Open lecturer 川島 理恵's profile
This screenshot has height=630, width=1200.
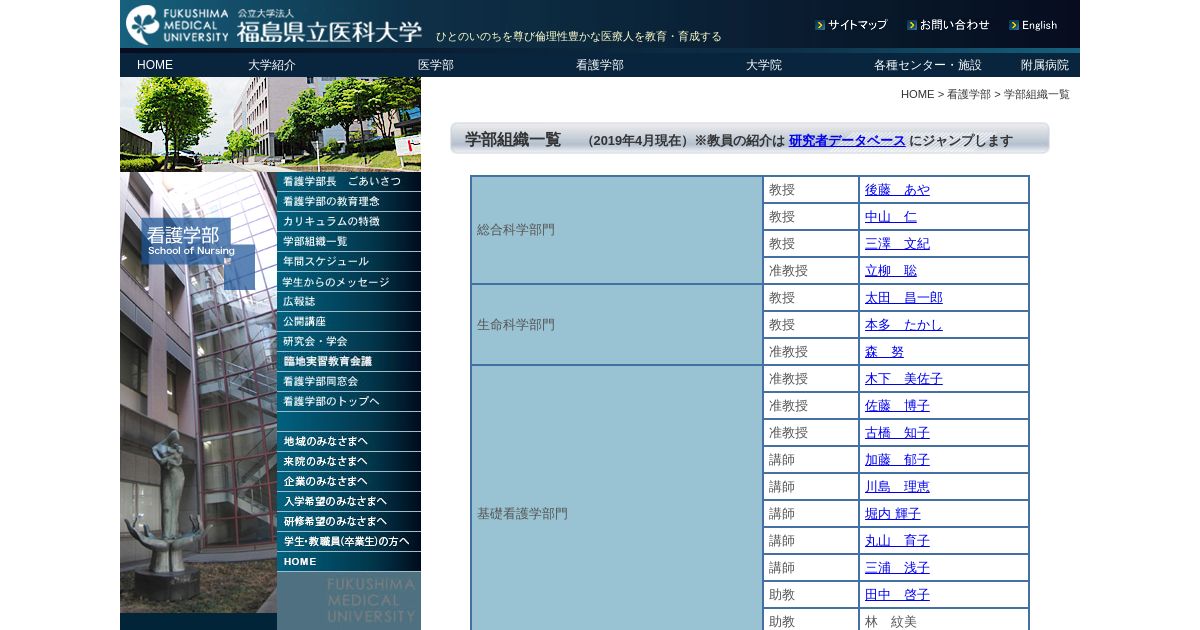tap(897, 487)
